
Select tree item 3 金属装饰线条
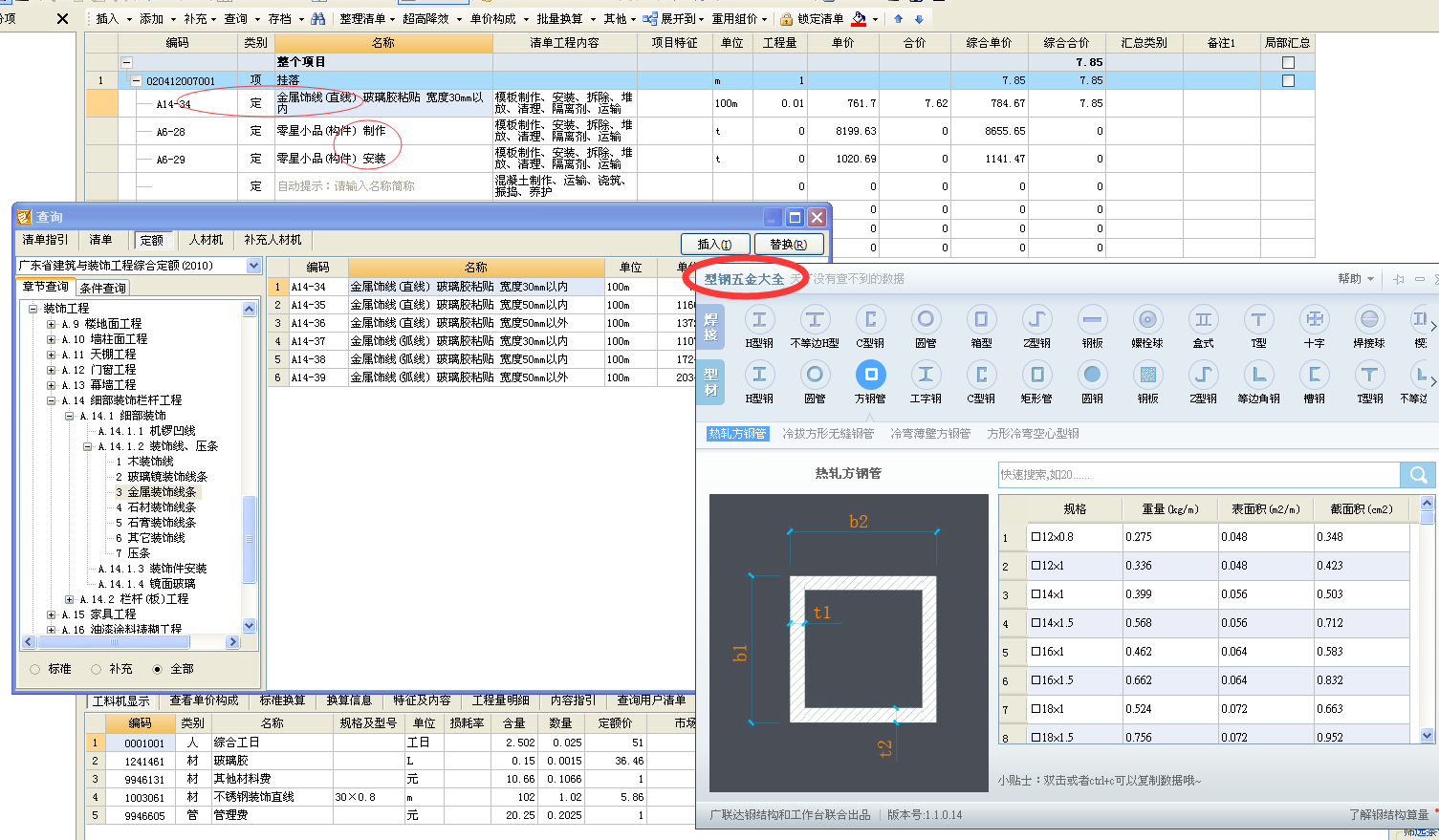[156, 492]
